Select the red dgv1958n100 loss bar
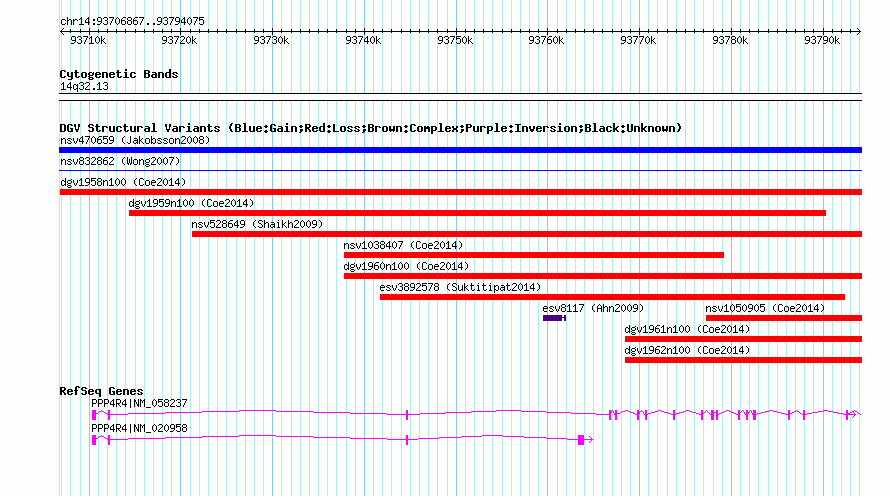 point(460,192)
